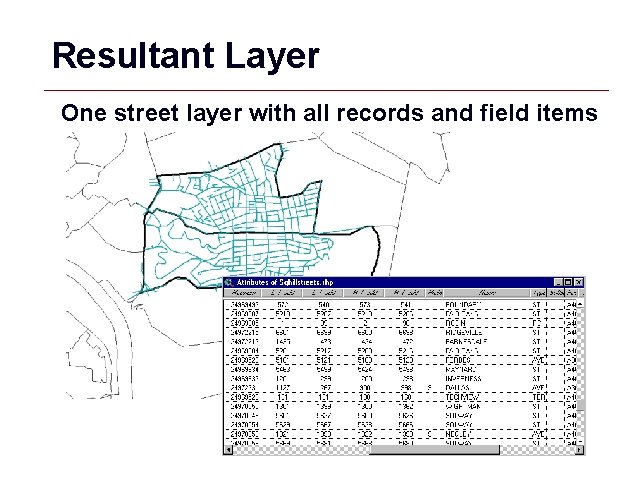Click the Type column header in the table
Viewport: 640px width, 480px height.
(539, 293)
